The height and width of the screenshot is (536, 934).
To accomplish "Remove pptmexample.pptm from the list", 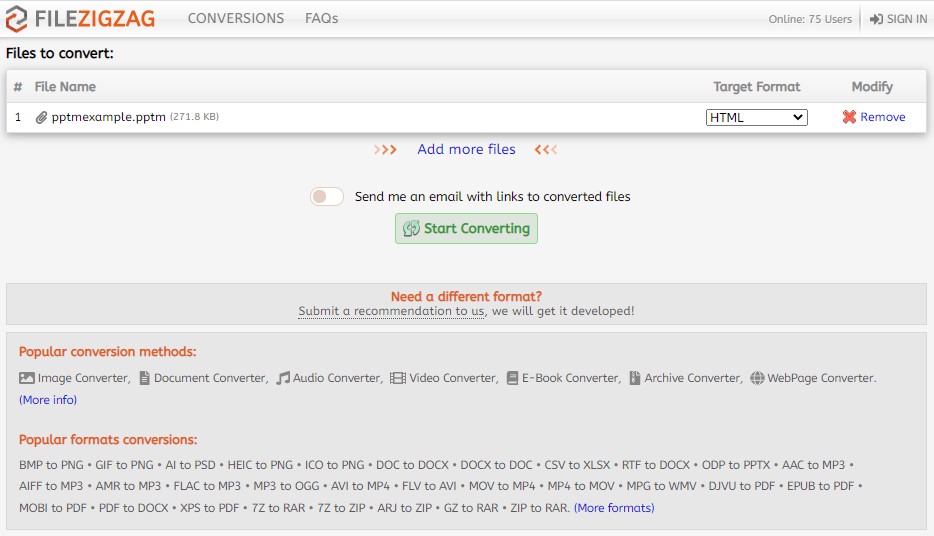I will [x=874, y=117].
